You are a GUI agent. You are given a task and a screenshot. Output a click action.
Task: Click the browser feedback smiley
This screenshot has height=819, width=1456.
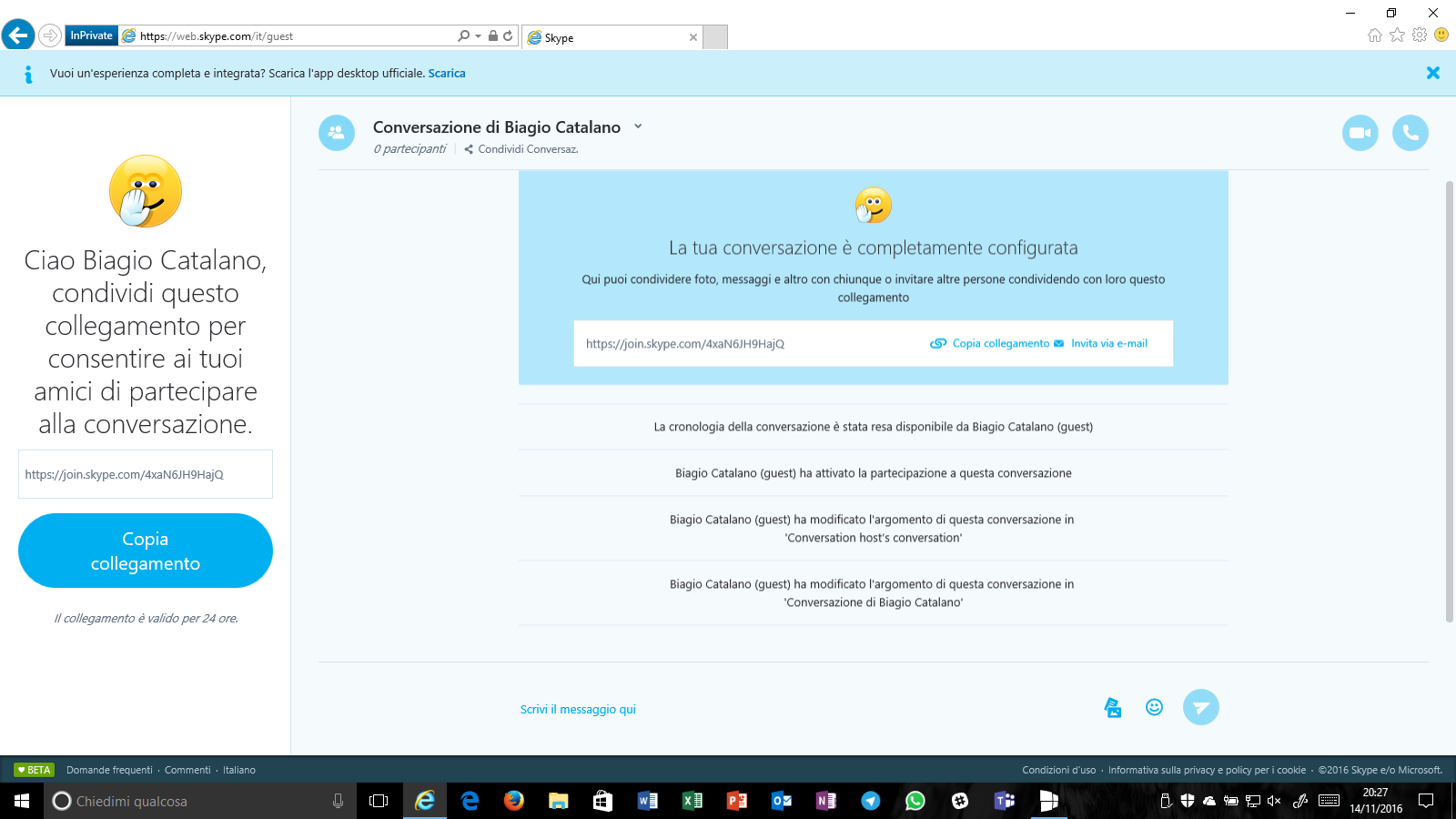coord(1441,35)
